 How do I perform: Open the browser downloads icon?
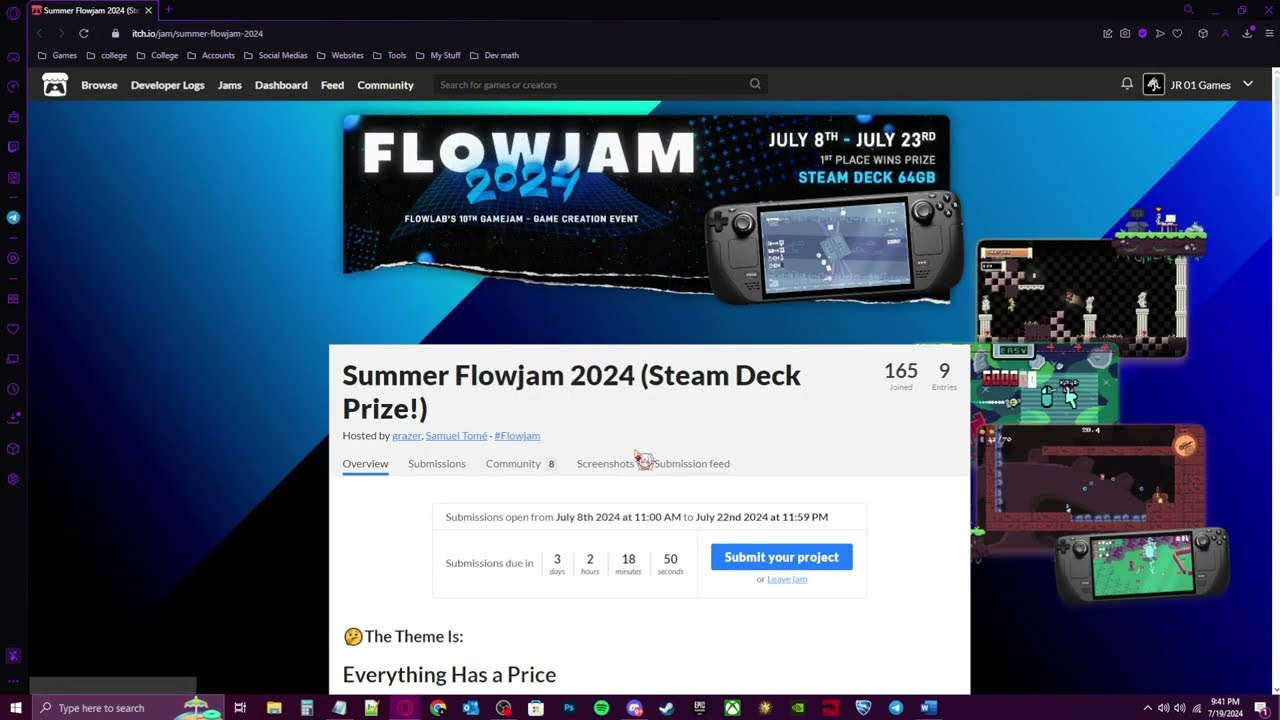coord(1247,33)
